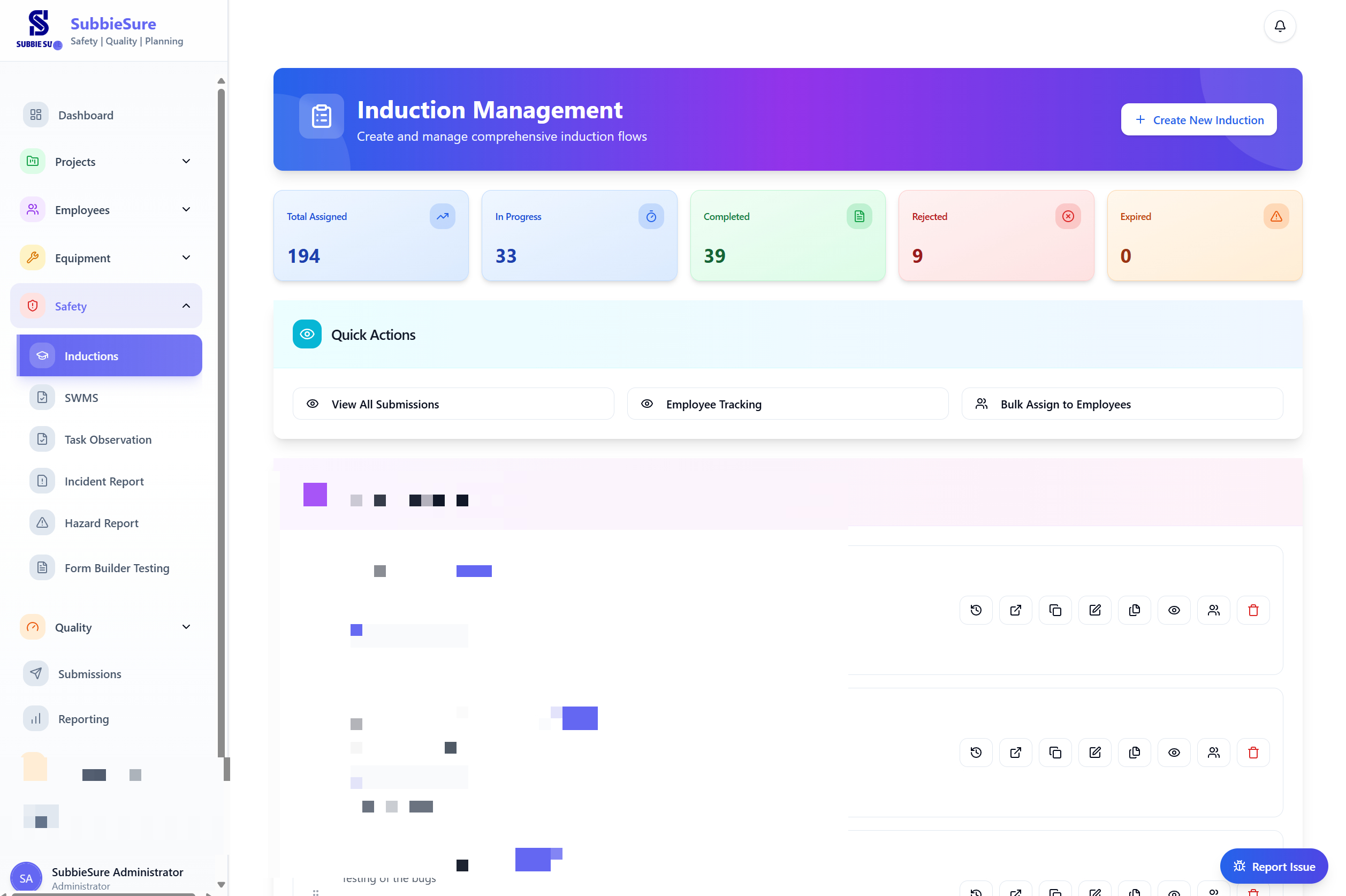Edit the first induction

tap(1094, 610)
